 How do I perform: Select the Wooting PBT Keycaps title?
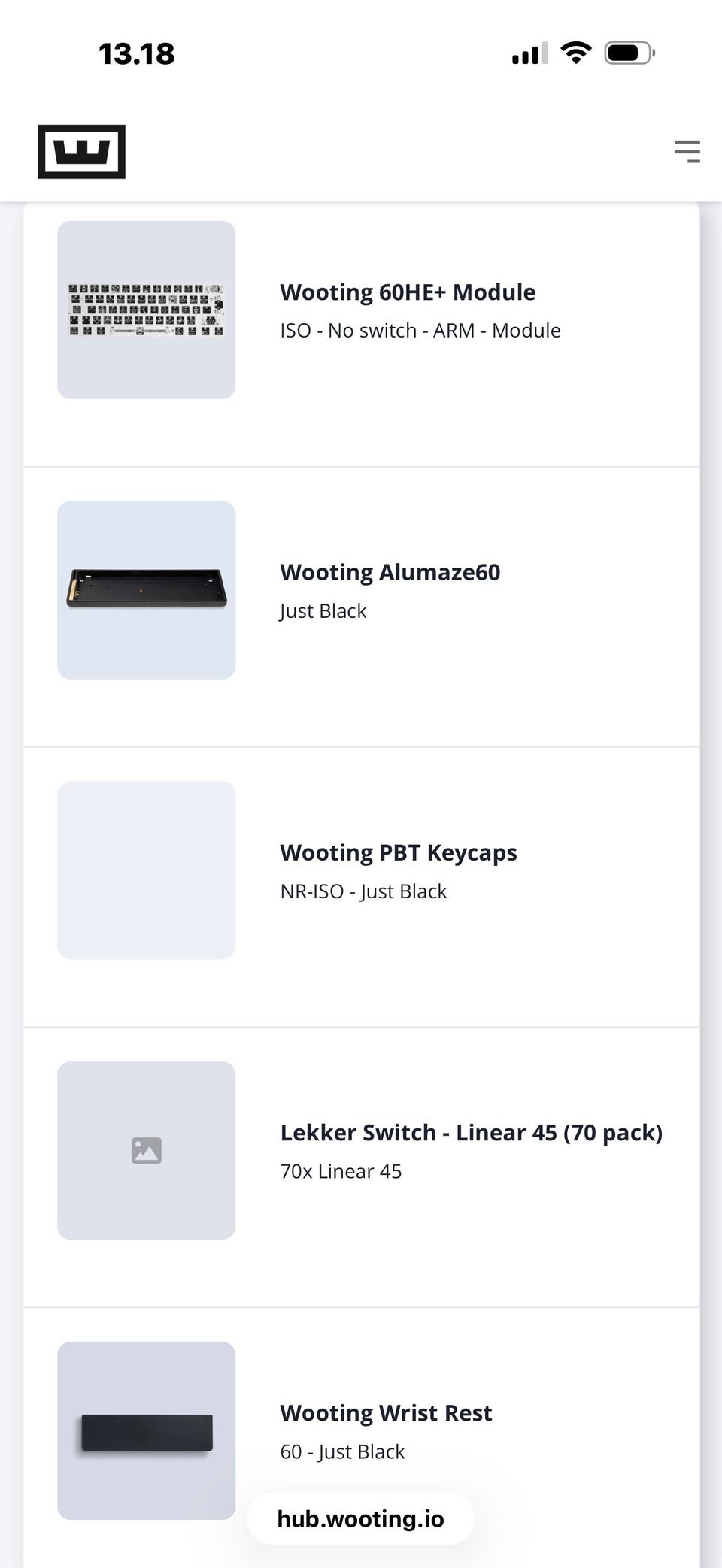click(x=399, y=853)
